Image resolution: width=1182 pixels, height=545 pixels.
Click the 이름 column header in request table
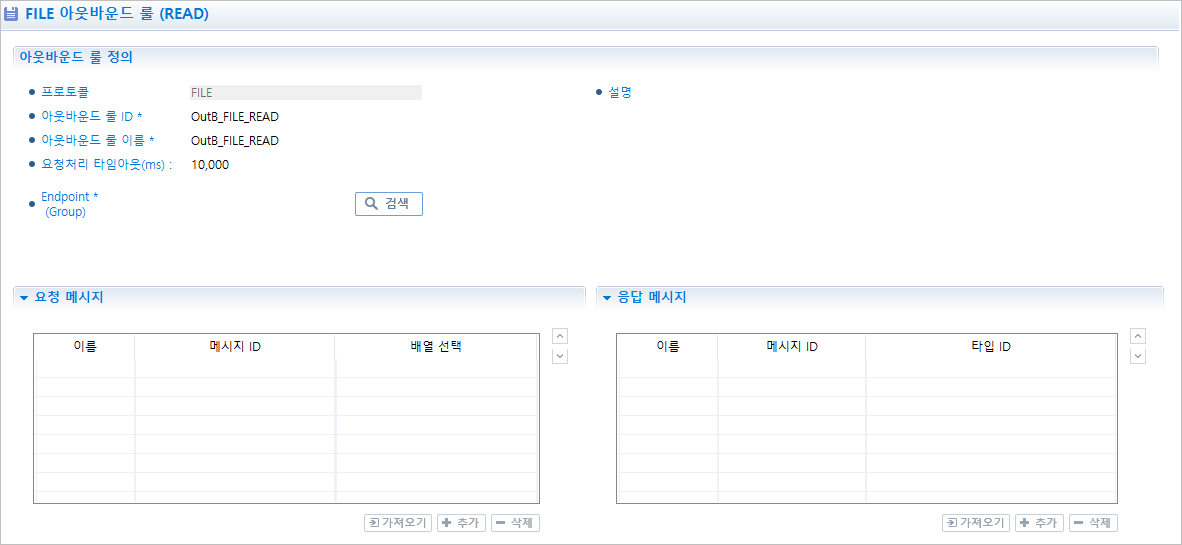84,347
